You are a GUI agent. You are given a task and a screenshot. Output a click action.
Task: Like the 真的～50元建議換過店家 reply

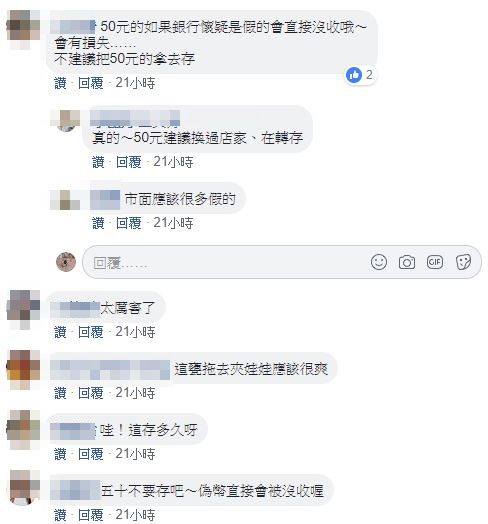coord(98,162)
